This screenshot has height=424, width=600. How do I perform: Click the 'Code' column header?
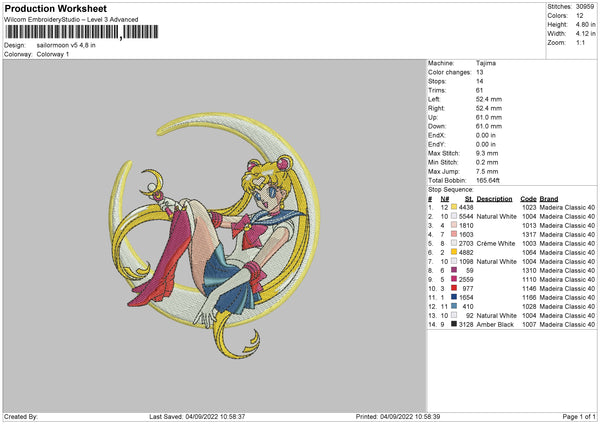pyautogui.click(x=528, y=199)
